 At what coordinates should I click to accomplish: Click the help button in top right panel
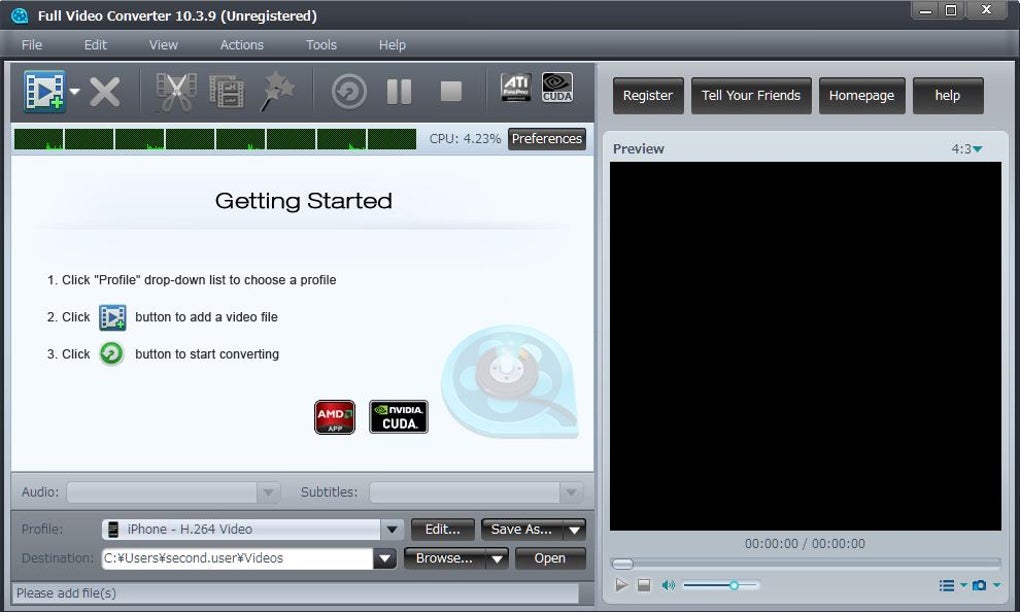point(948,96)
